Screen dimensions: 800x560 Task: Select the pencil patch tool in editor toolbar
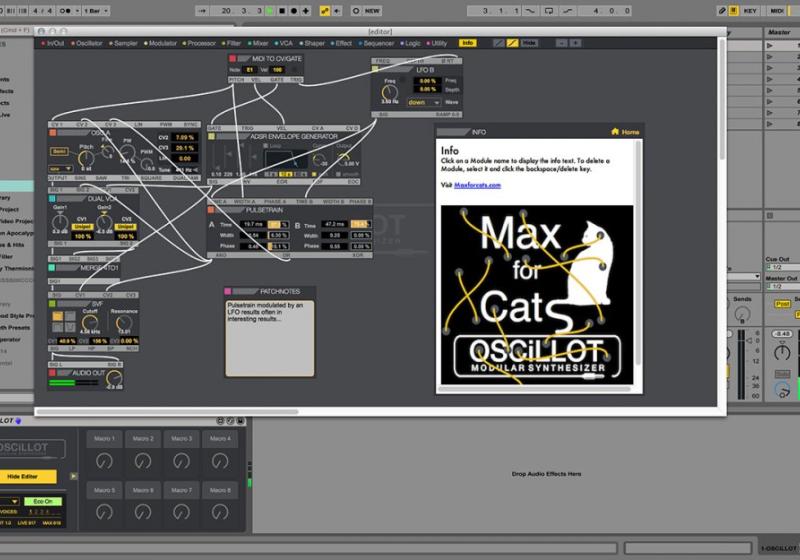click(x=511, y=43)
